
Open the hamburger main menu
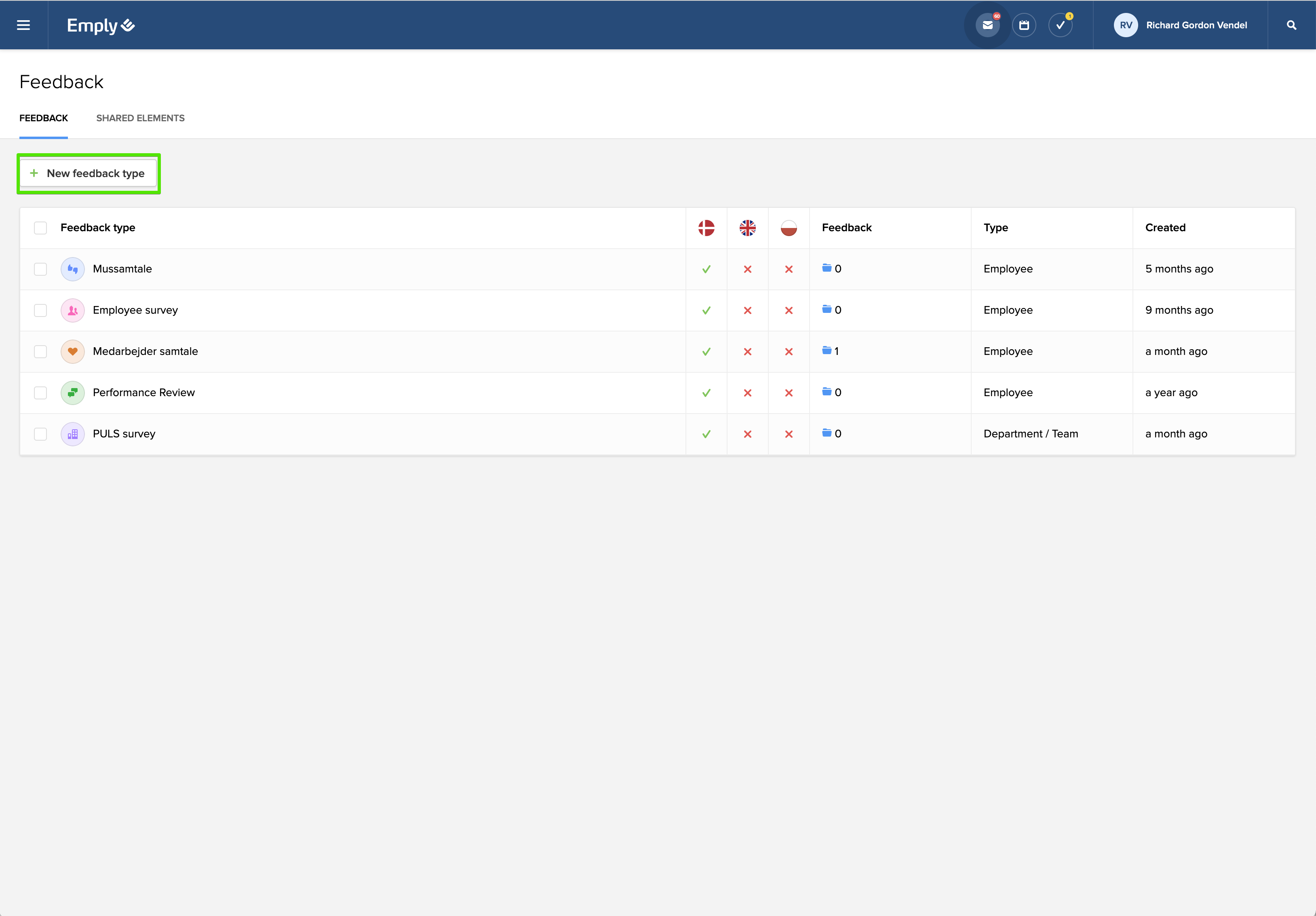pyautogui.click(x=23, y=25)
